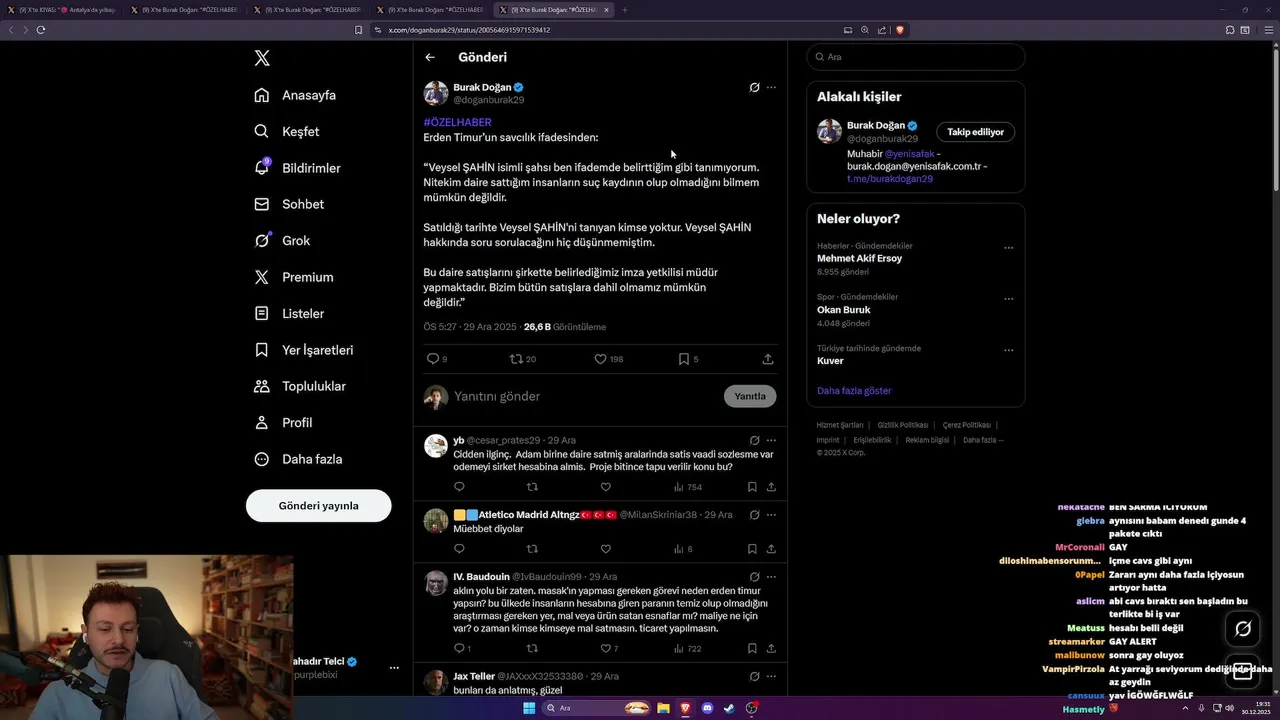Bookmark IV. Baudouin's reply

point(752,649)
